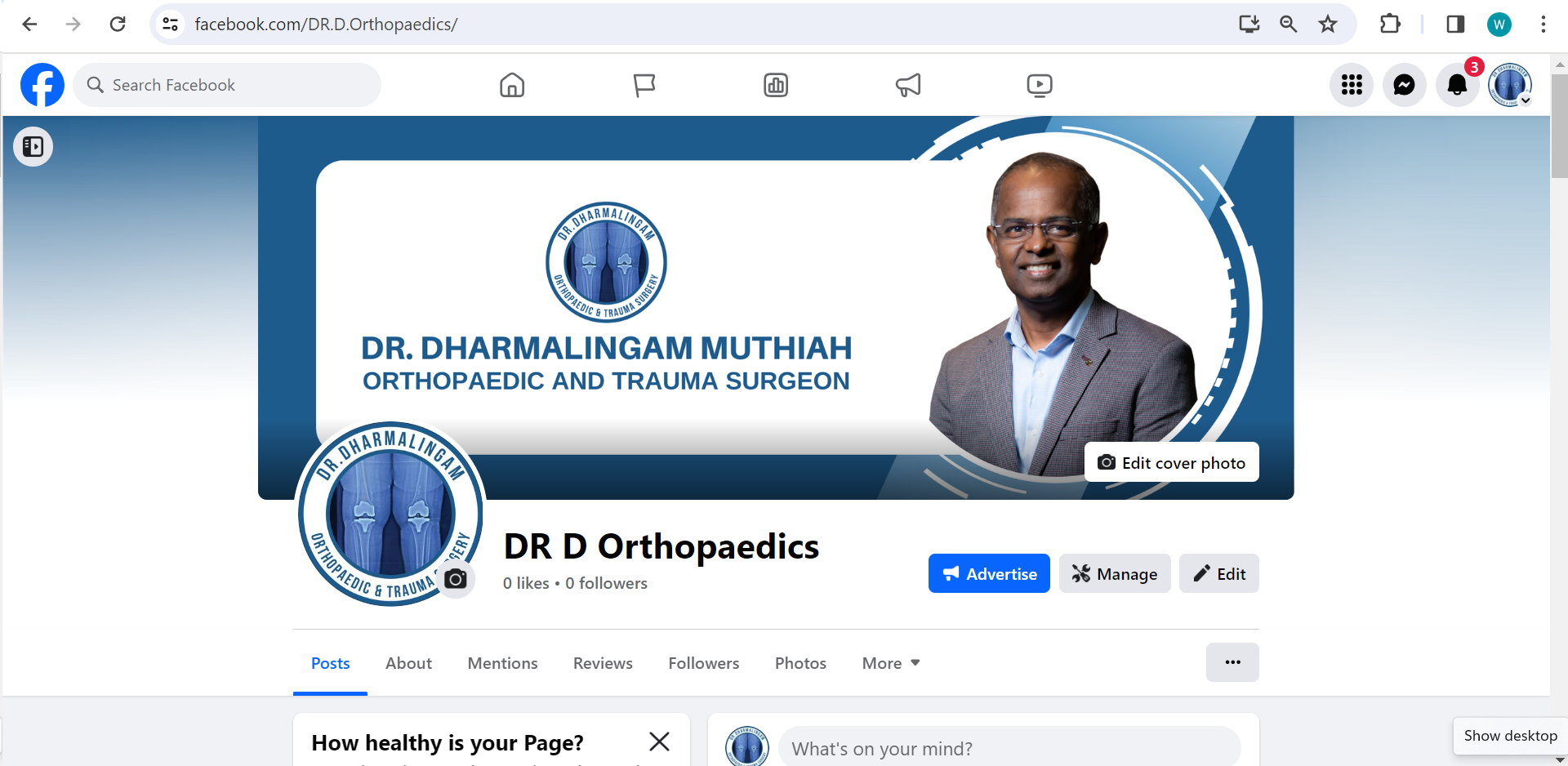This screenshot has height=766, width=1568.
Task: Open the Video play icon in top nav
Action: point(1040,85)
